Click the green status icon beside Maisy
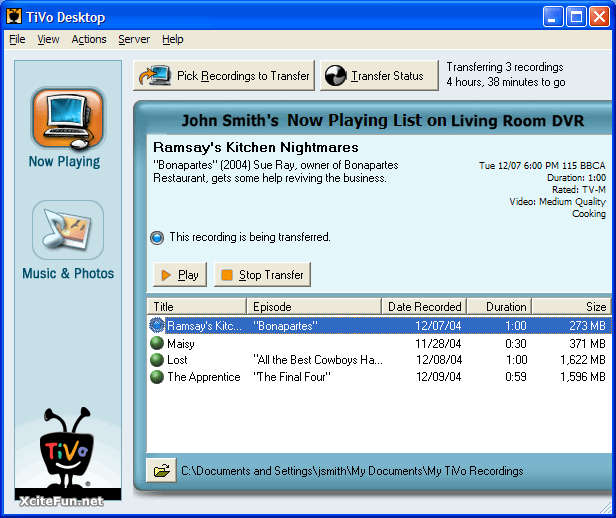This screenshot has width=616, height=518. pos(157,343)
